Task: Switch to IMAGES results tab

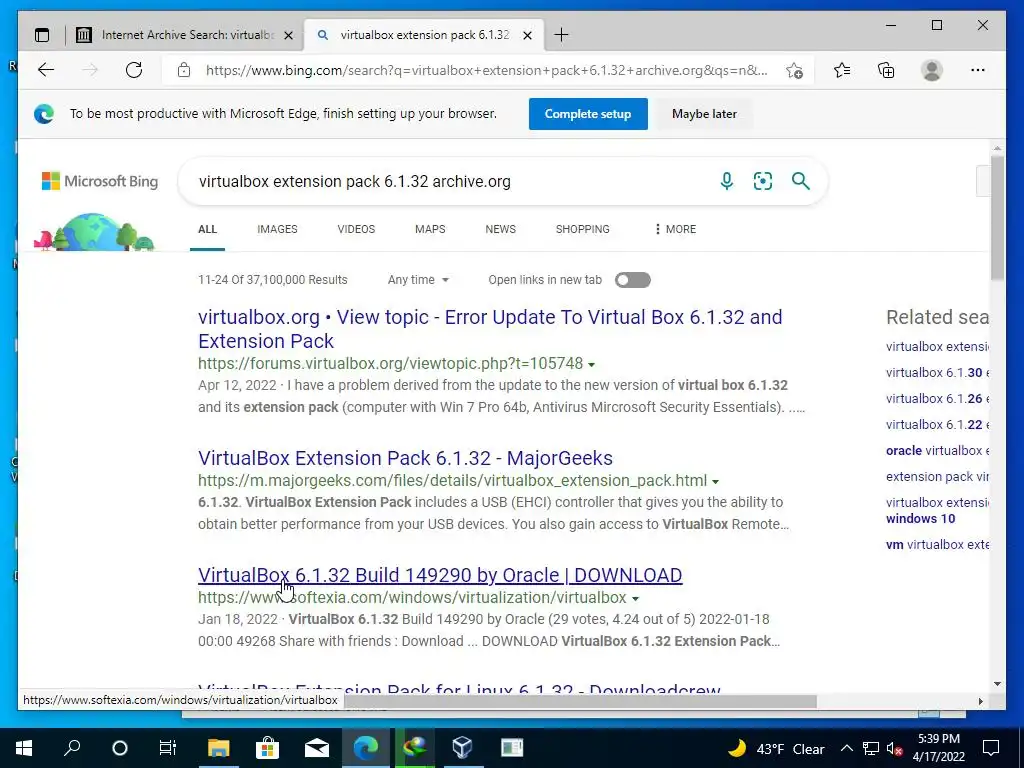Action: tap(277, 229)
